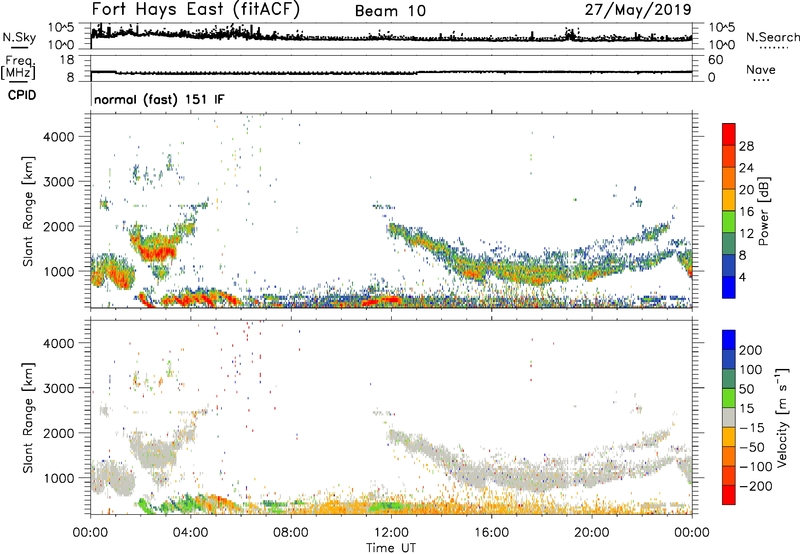Click the "200" value on velocity colorbar
The image size is (800, 554).
[x=751, y=350]
